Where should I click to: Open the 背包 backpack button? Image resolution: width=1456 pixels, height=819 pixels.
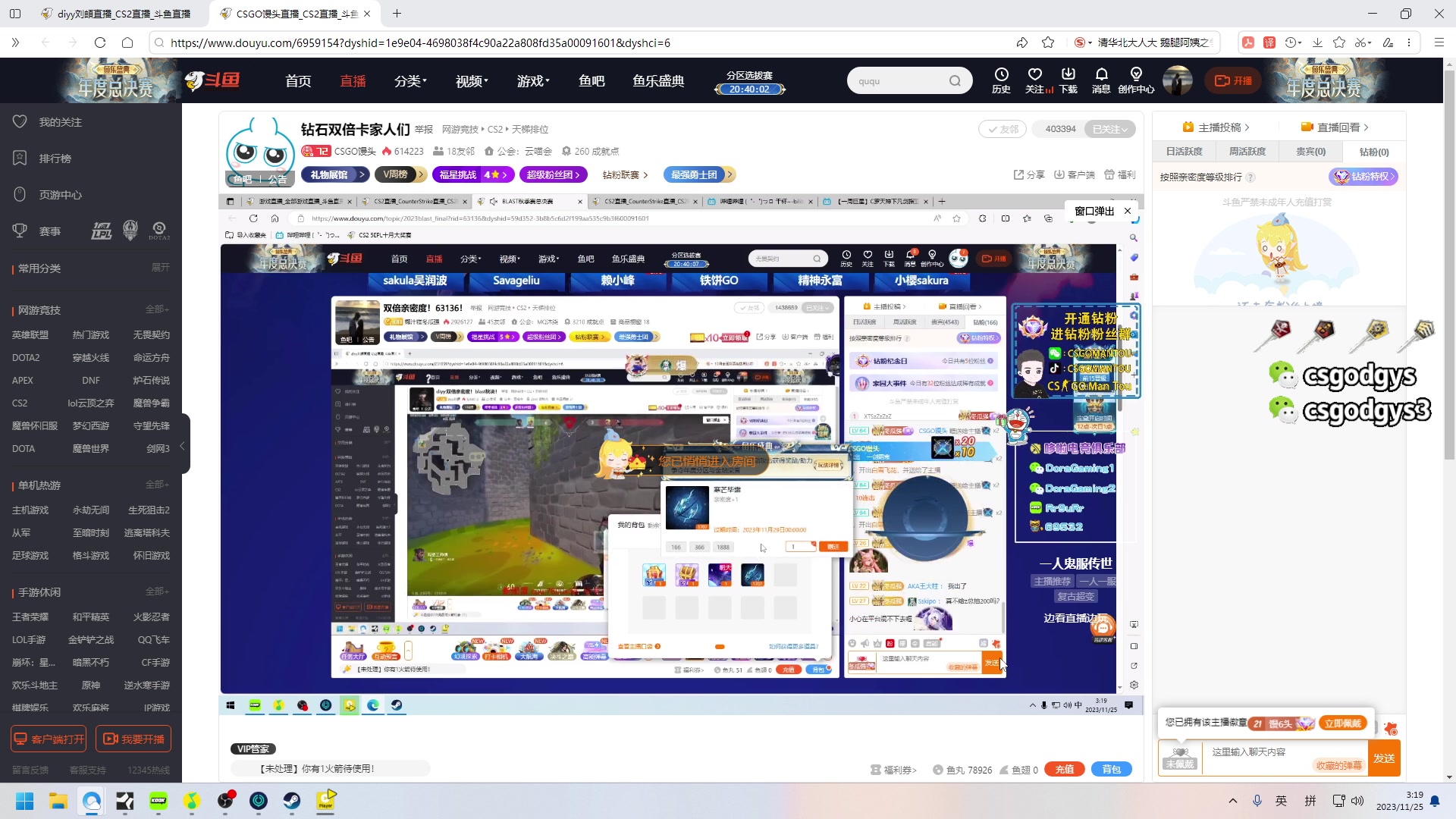(1112, 770)
